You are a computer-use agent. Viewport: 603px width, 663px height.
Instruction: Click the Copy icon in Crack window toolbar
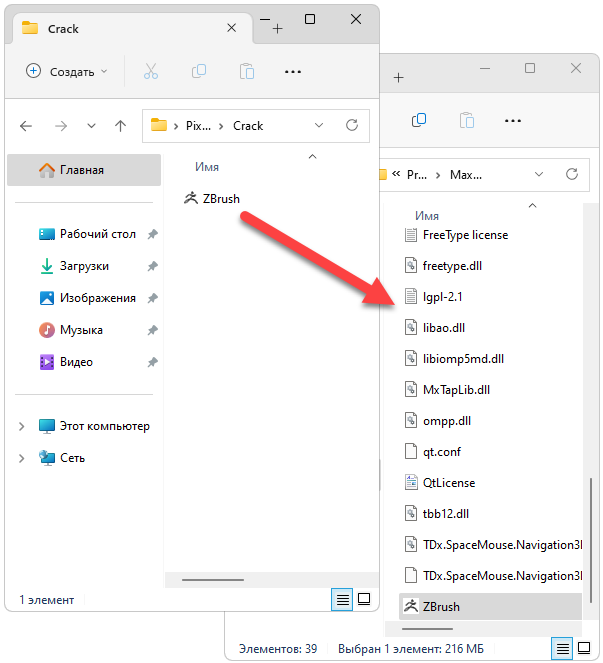tap(199, 71)
